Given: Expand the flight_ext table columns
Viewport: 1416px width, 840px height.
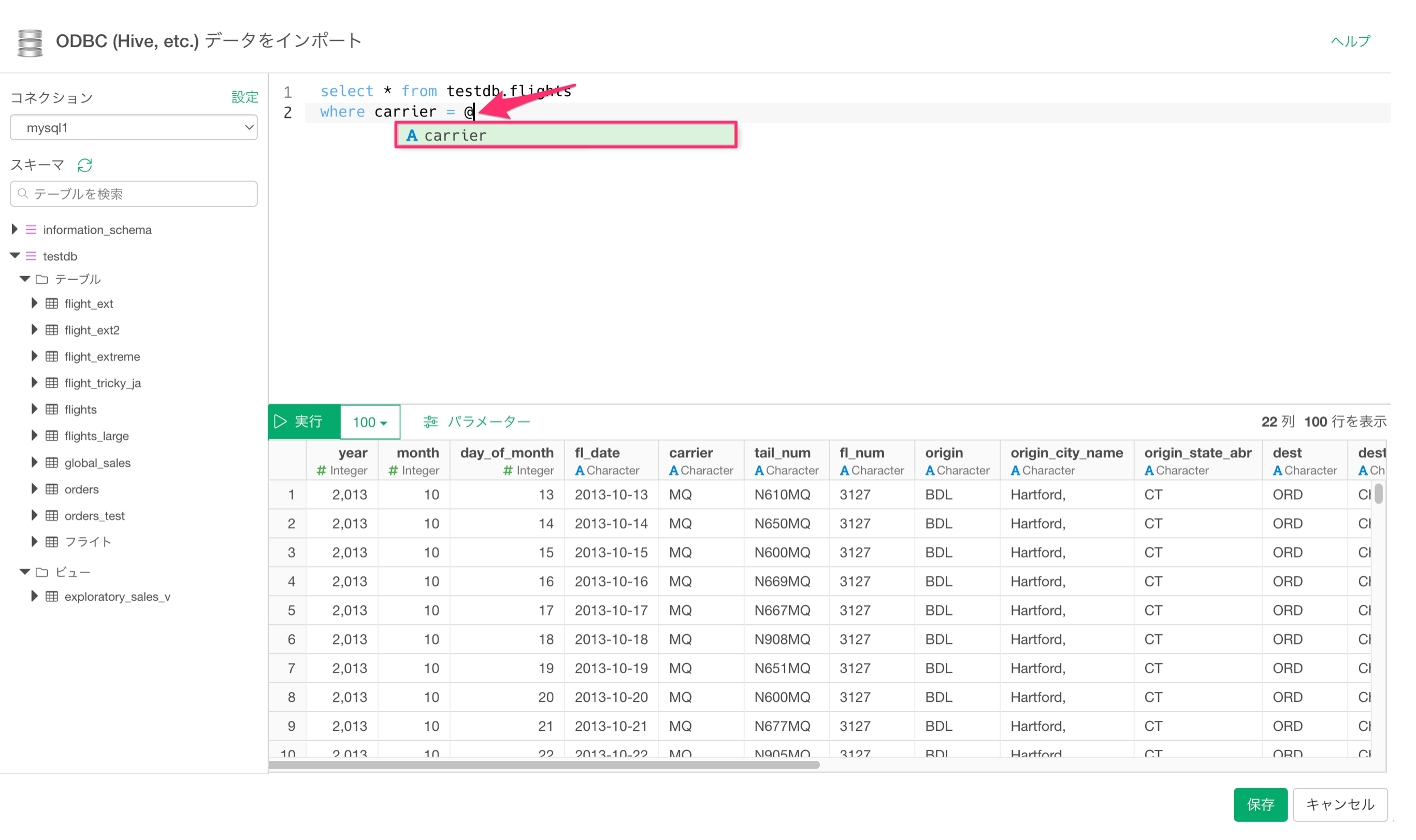Looking at the screenshot, I should pyautogui.click(x=35, y=303).
